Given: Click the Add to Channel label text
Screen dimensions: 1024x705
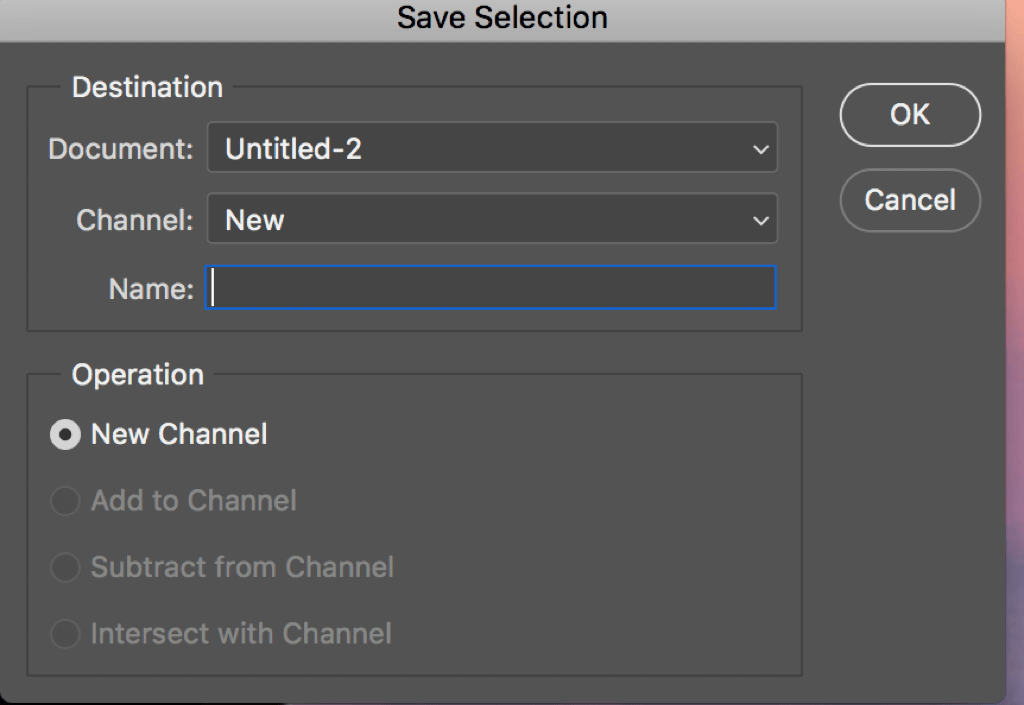Looking at the screenshot, I should point(194,501).
